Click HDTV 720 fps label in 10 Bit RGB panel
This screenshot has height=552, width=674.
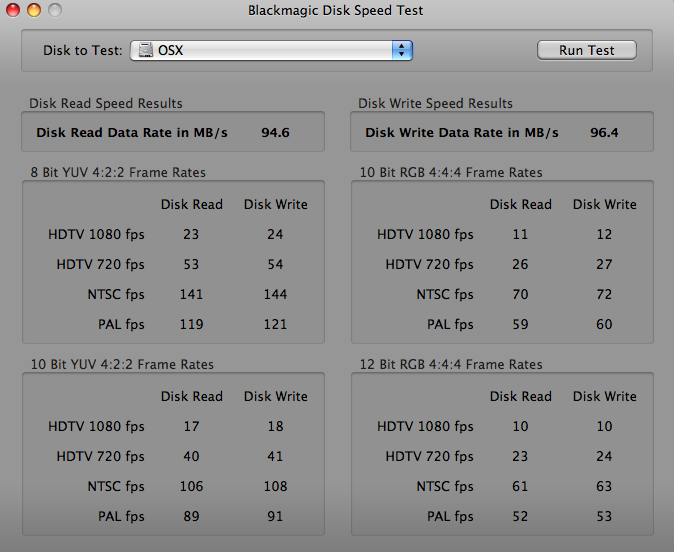coord(429,265)
